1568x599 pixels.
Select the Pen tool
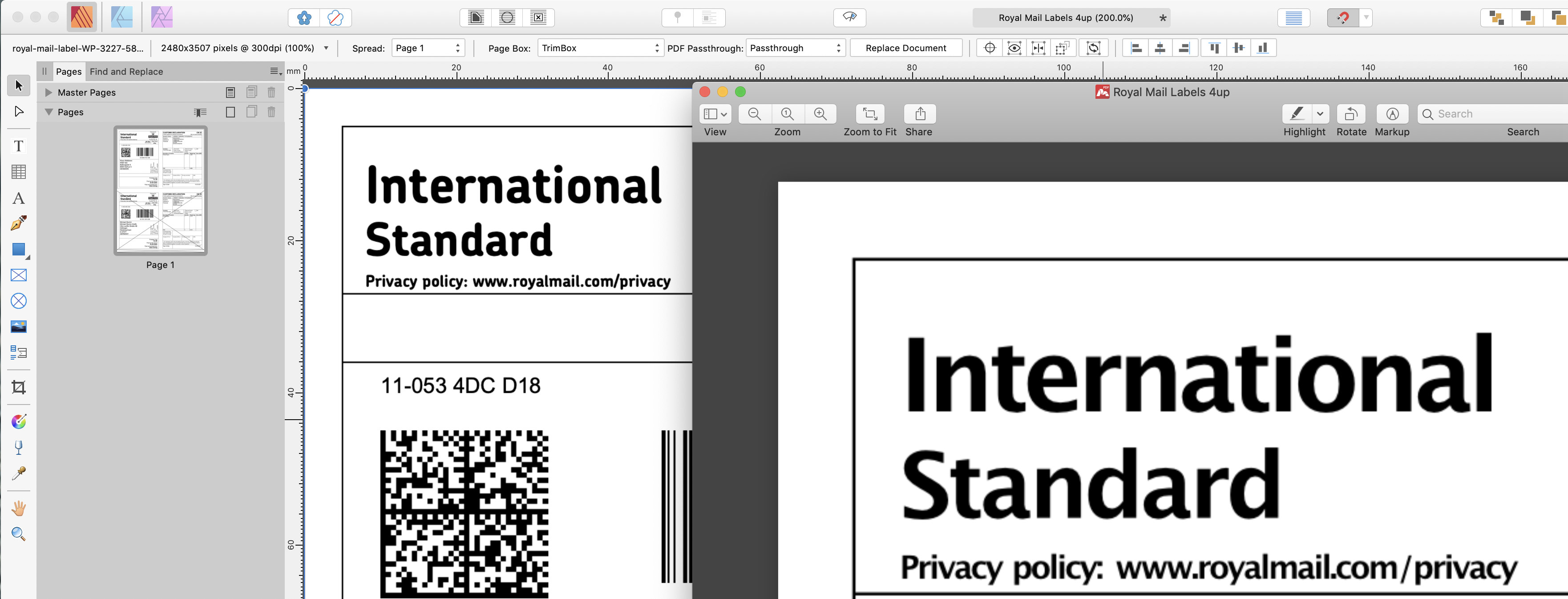(18, 223)
